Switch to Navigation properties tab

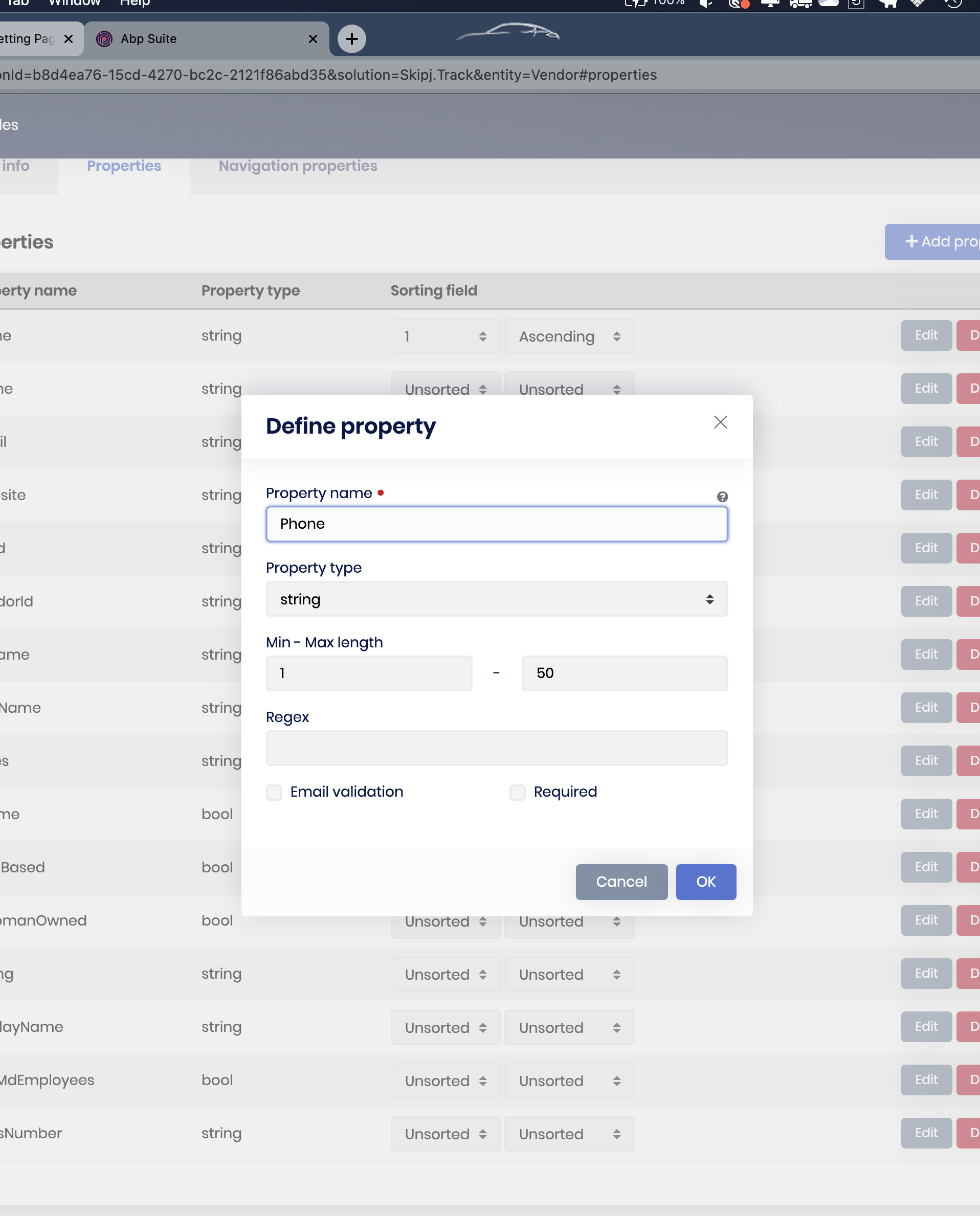(x=298, y=166)
